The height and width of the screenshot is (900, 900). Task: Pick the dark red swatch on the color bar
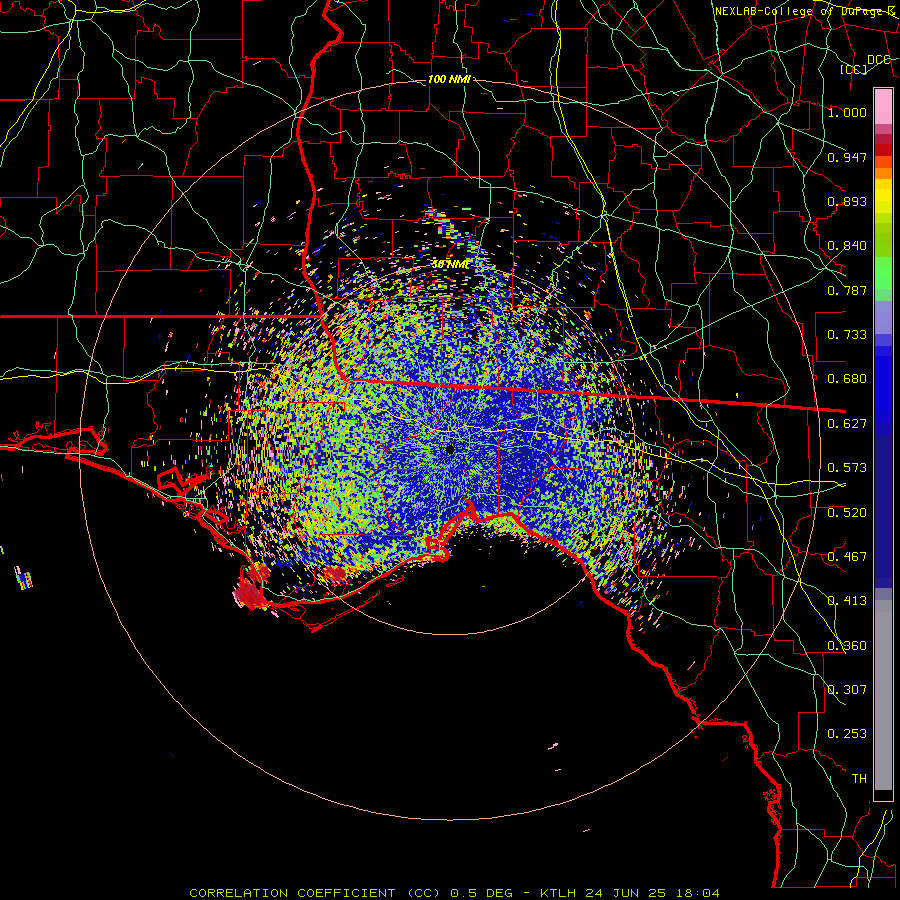[x=883, y=149]
